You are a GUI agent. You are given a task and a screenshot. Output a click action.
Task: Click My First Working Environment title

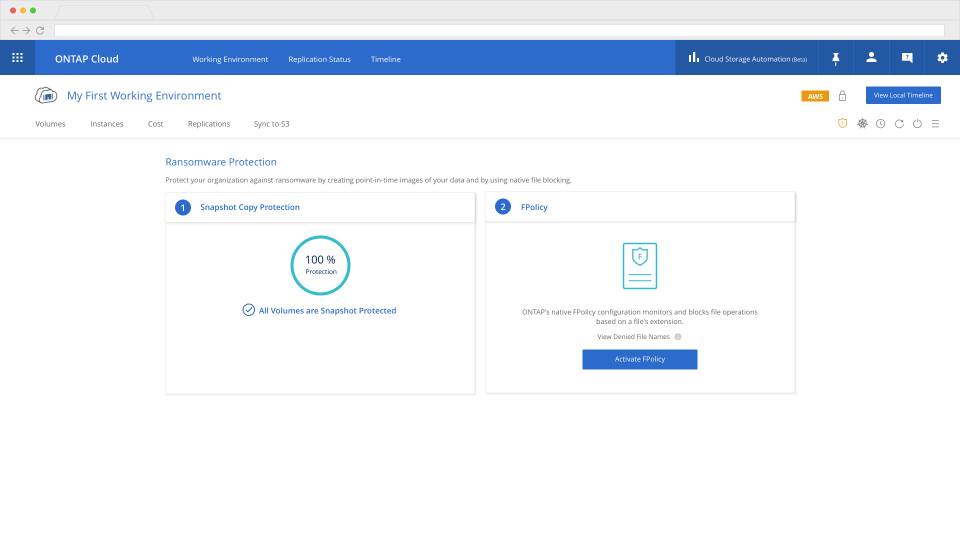144,96
